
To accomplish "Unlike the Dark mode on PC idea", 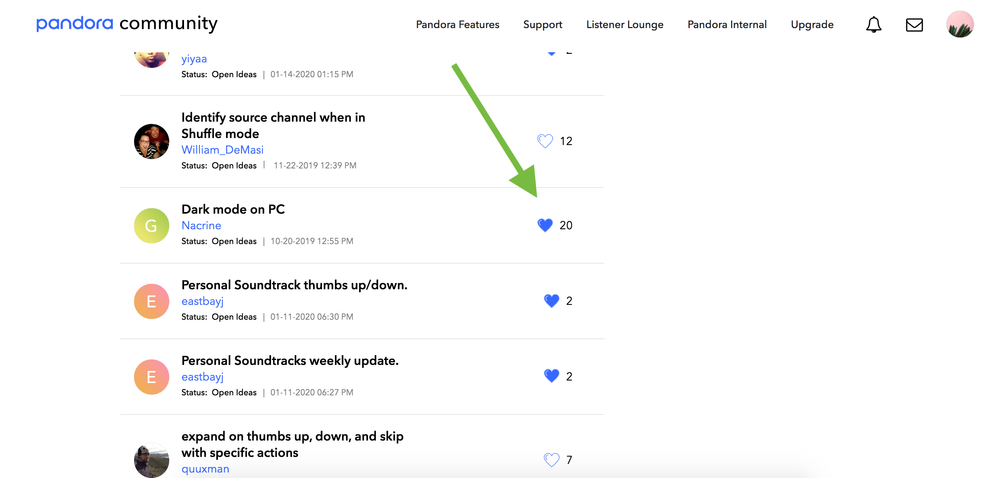I will coord(545,225).
